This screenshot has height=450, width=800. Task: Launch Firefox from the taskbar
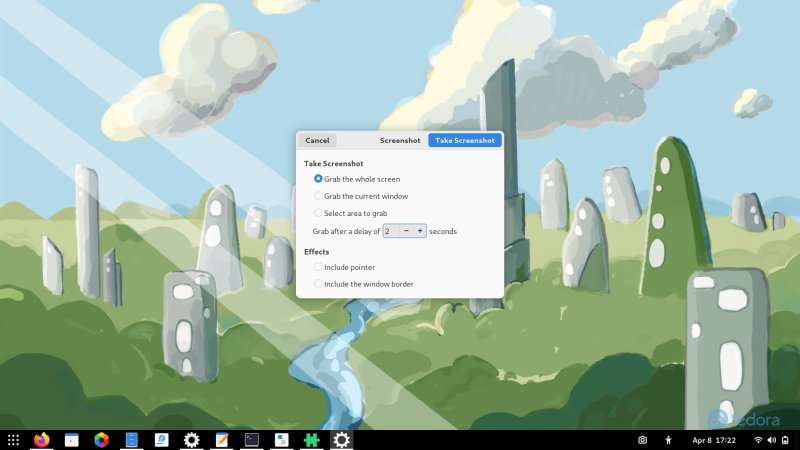41,440
